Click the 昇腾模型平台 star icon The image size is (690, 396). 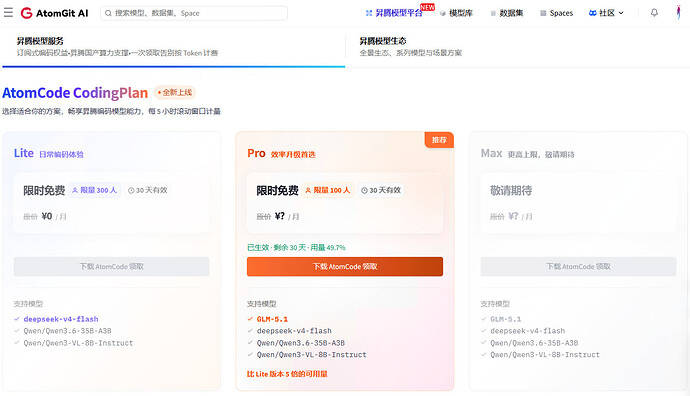click(x=369, y=13)
